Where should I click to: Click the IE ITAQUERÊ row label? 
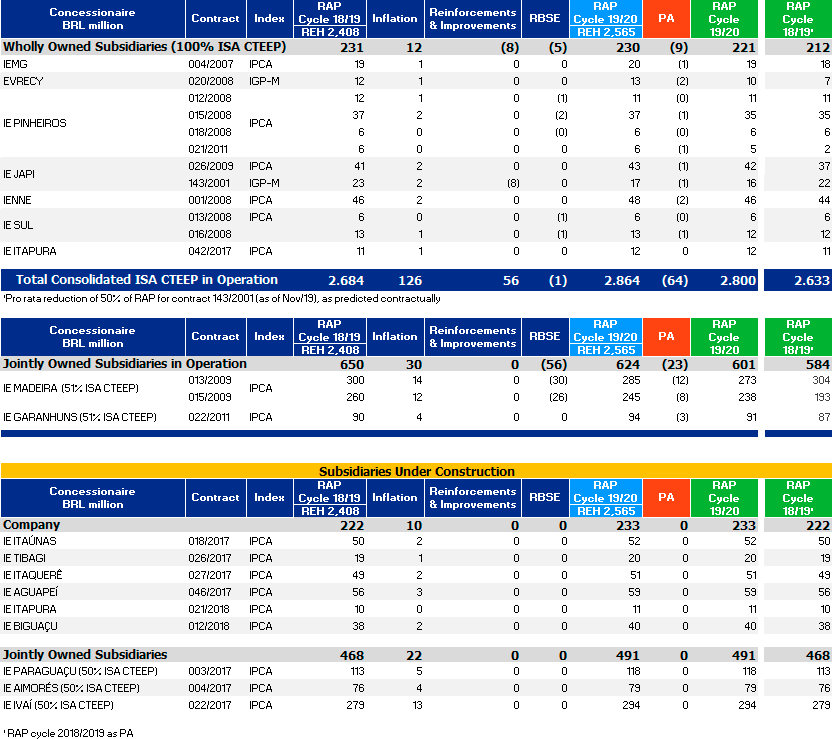(x=33, y=575)
